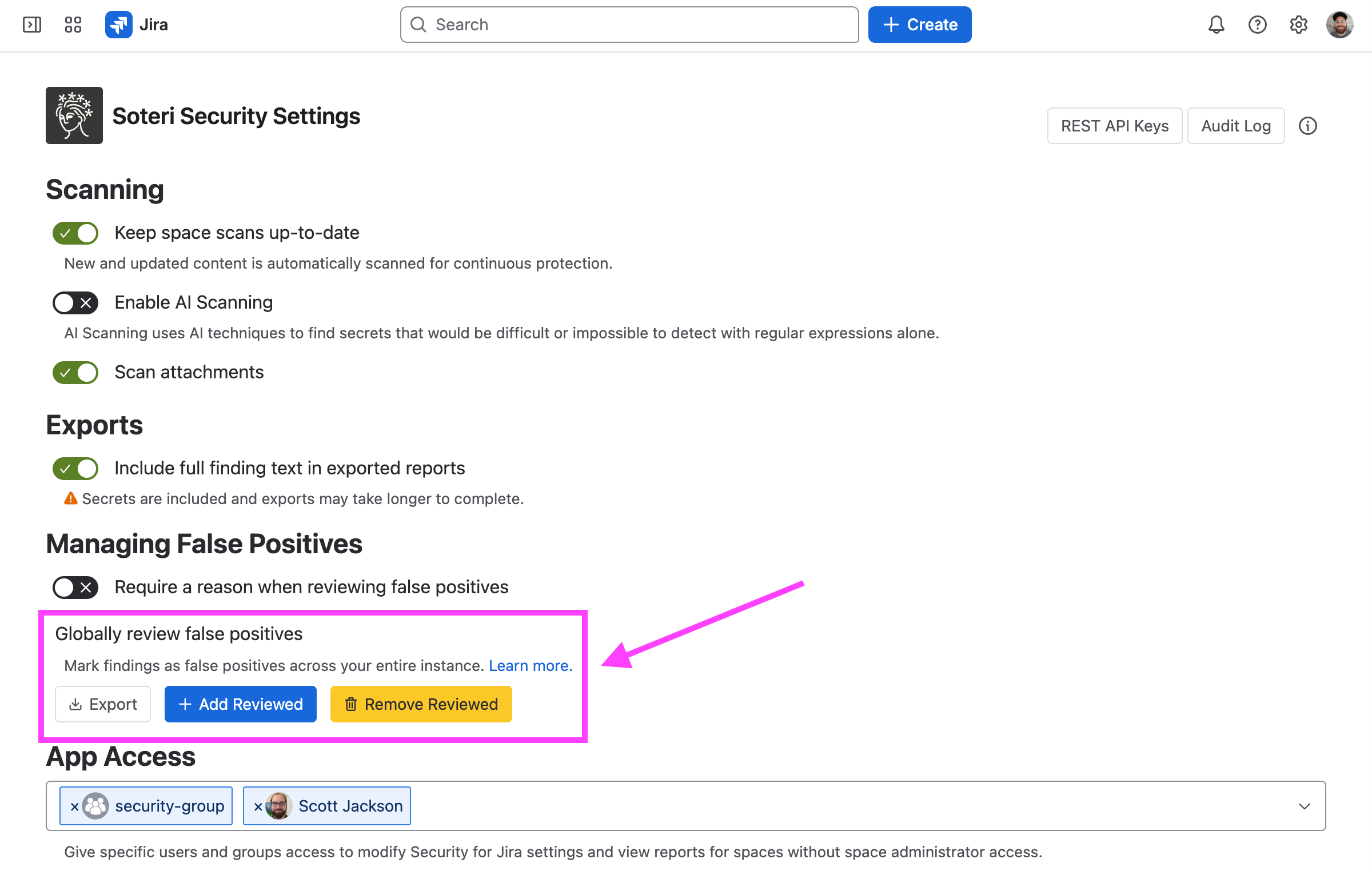Collapse the sidebar panel icon
The width and height of the screenshot is (1372, 871).
coord(32,25)
